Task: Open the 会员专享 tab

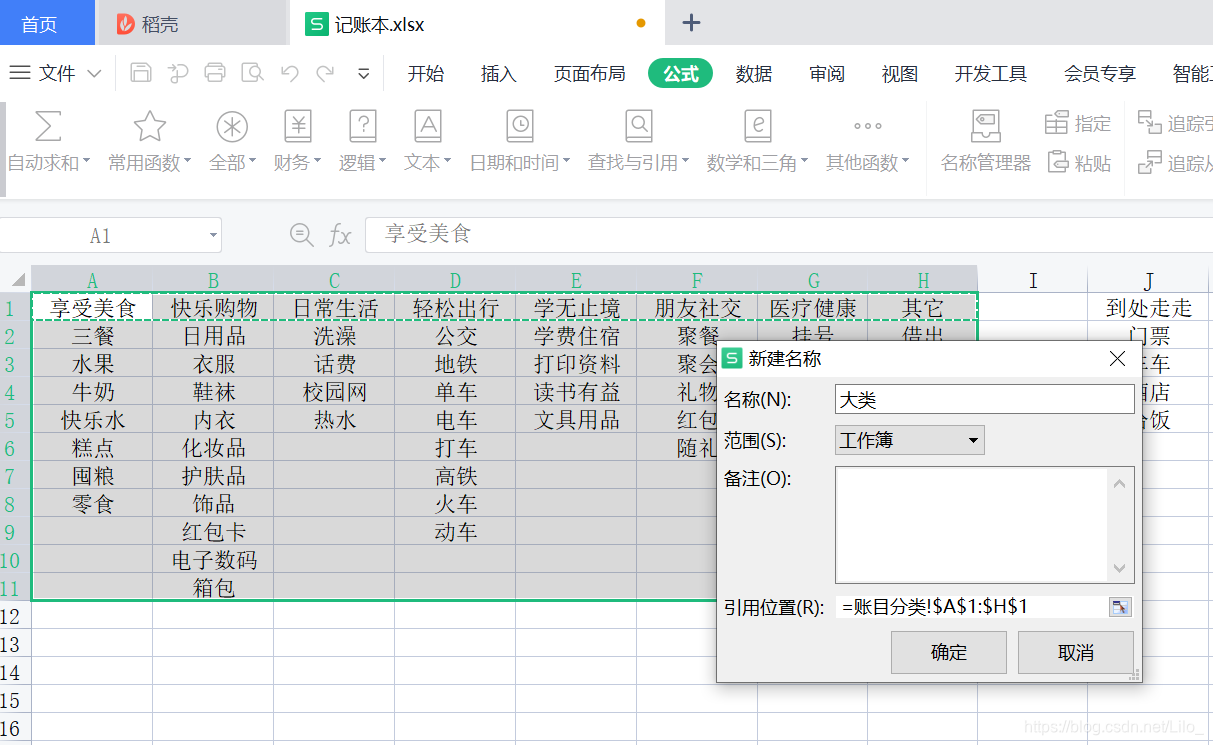Action: point(1100,74)
